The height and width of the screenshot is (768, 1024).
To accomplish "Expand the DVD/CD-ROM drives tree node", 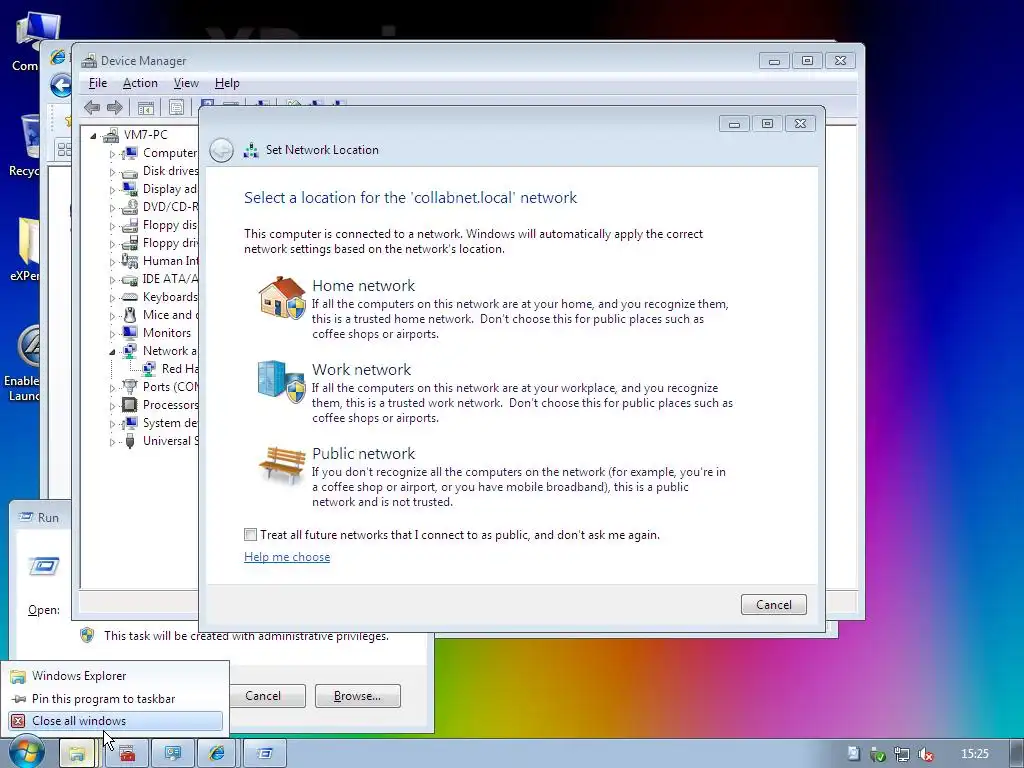I will 112,208.
